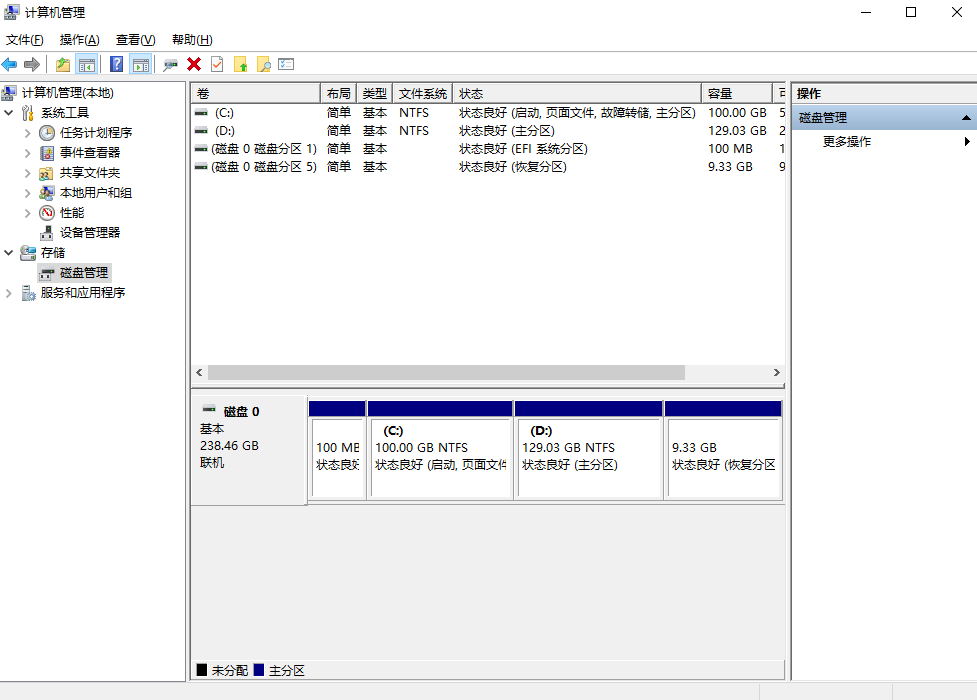Image resolution: width=977 pixels, height=700 pixels.
Task: Click the folder with magnifier toolbar icon
Action: 264,64
